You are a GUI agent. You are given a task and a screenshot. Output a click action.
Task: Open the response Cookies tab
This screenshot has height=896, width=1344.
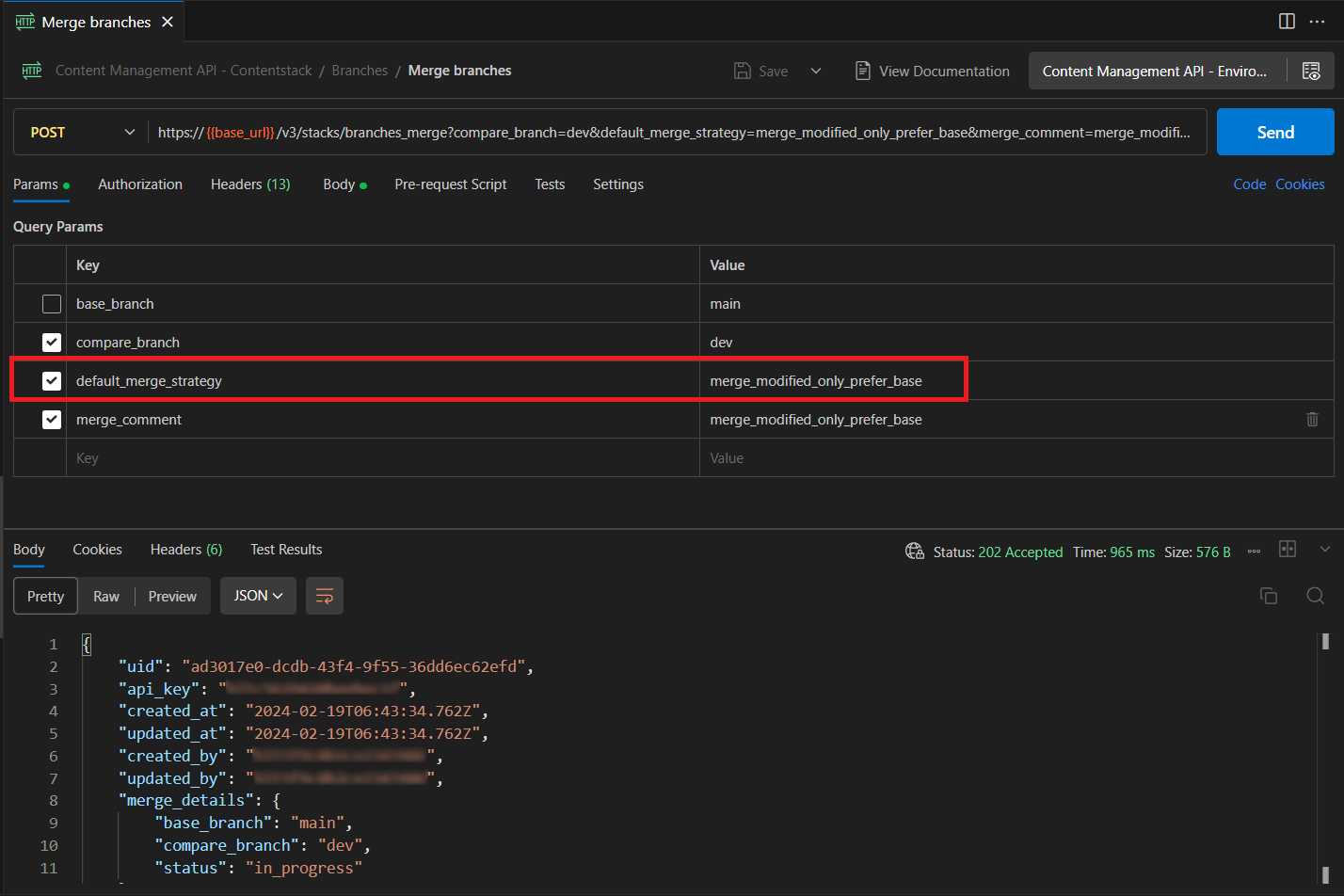(98, 550)
